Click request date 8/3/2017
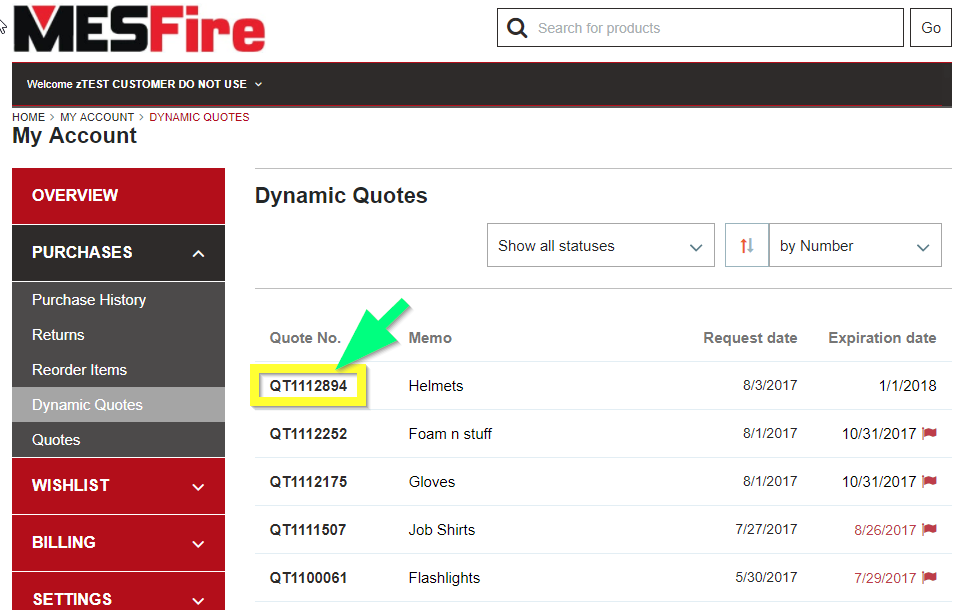 pyautogui.click(x=770, y=385)
